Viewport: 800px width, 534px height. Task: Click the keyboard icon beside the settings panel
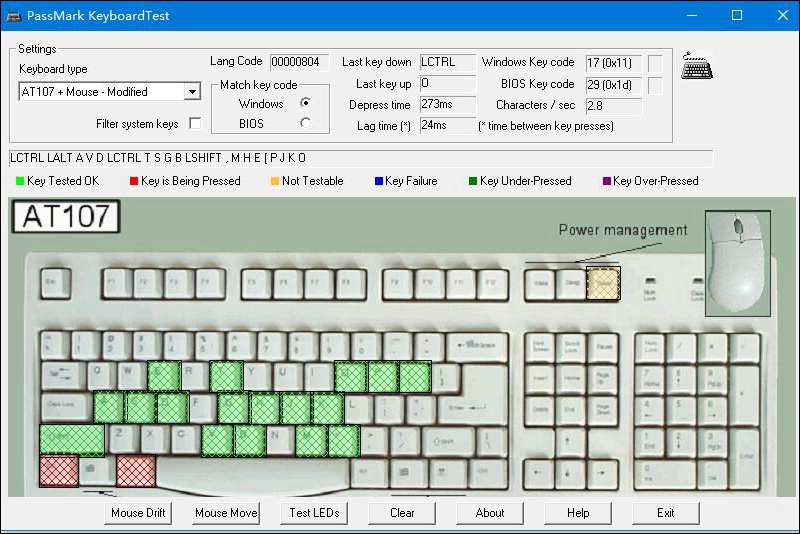pos(697,66)
